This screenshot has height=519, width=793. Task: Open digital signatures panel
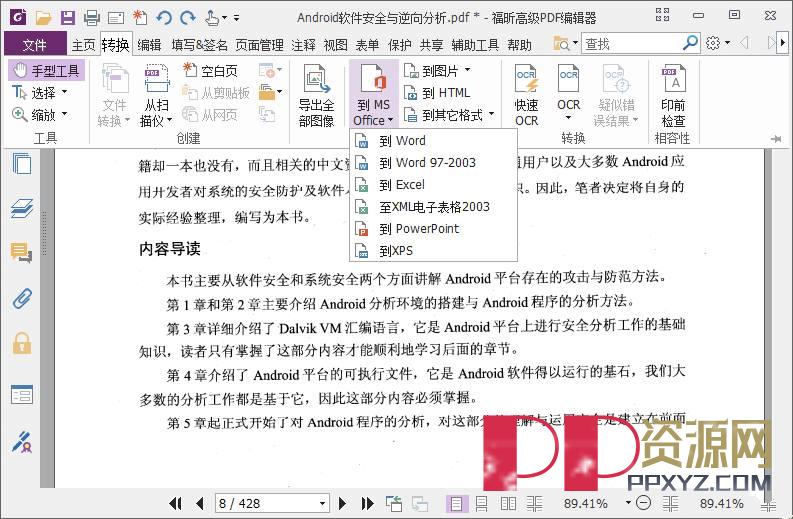pos(22,442)
